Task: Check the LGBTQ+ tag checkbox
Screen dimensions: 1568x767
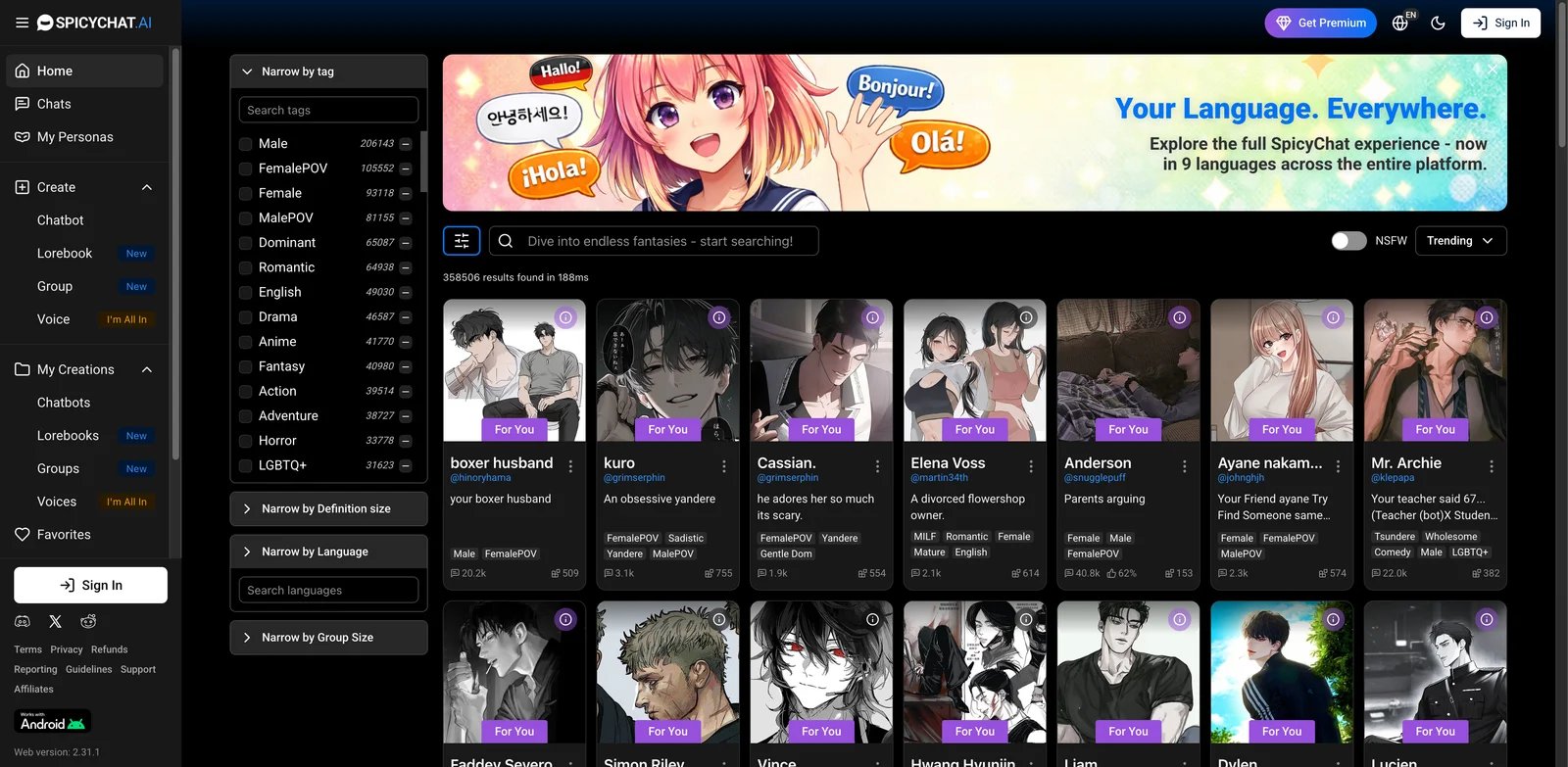Action: point(246,465)
